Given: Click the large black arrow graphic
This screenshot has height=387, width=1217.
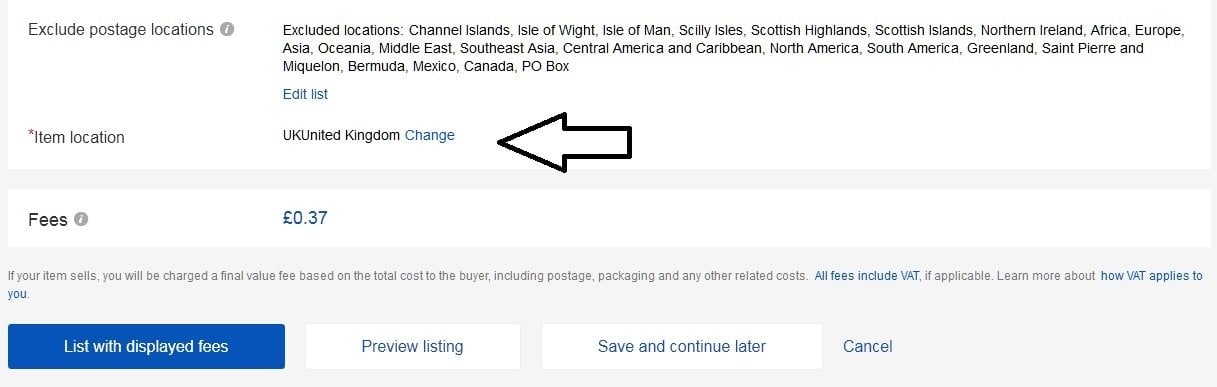Looking at the screenshot, I should [x=565, y=142].
